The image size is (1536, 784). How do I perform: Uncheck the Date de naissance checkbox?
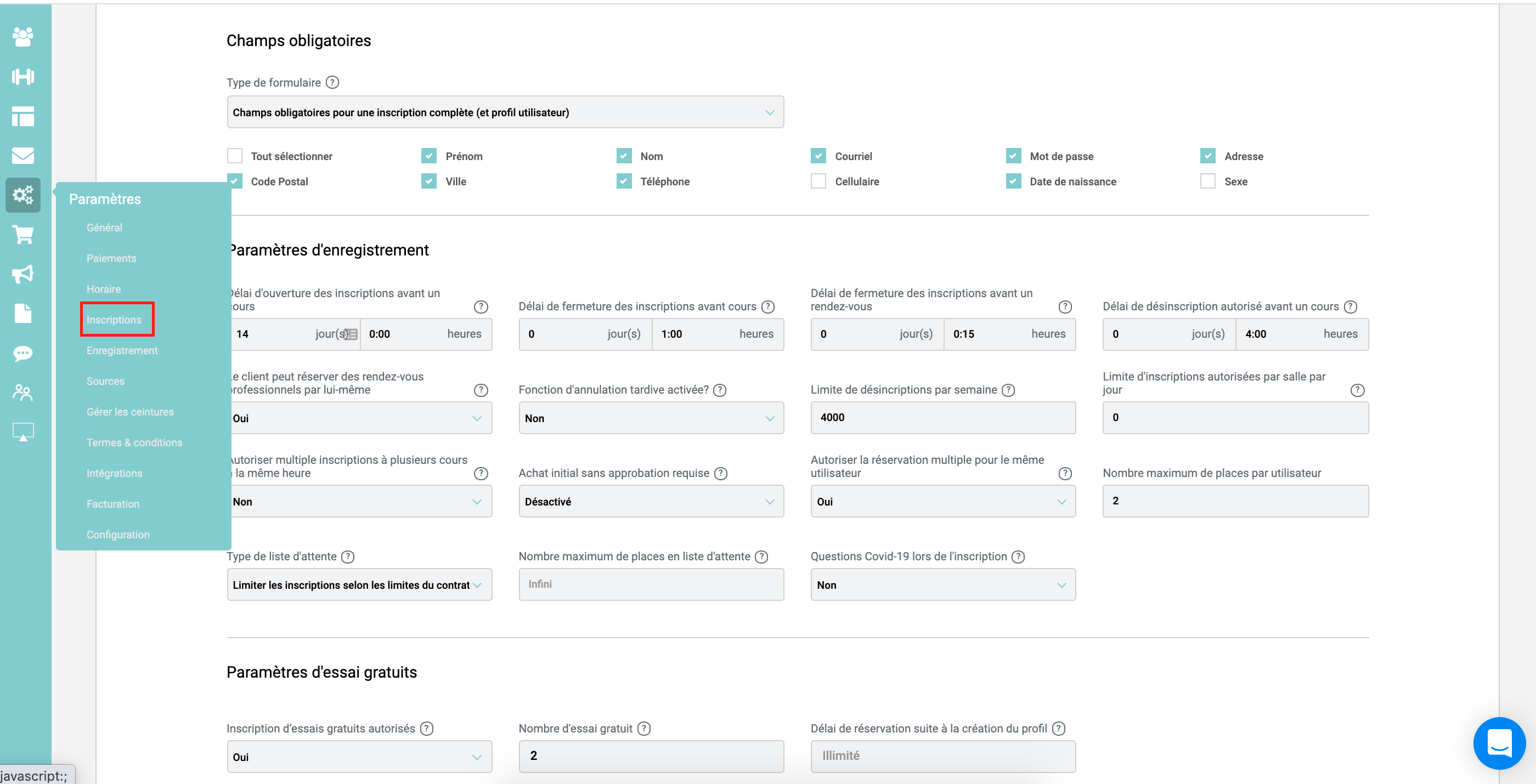(x=1013, y=181)
